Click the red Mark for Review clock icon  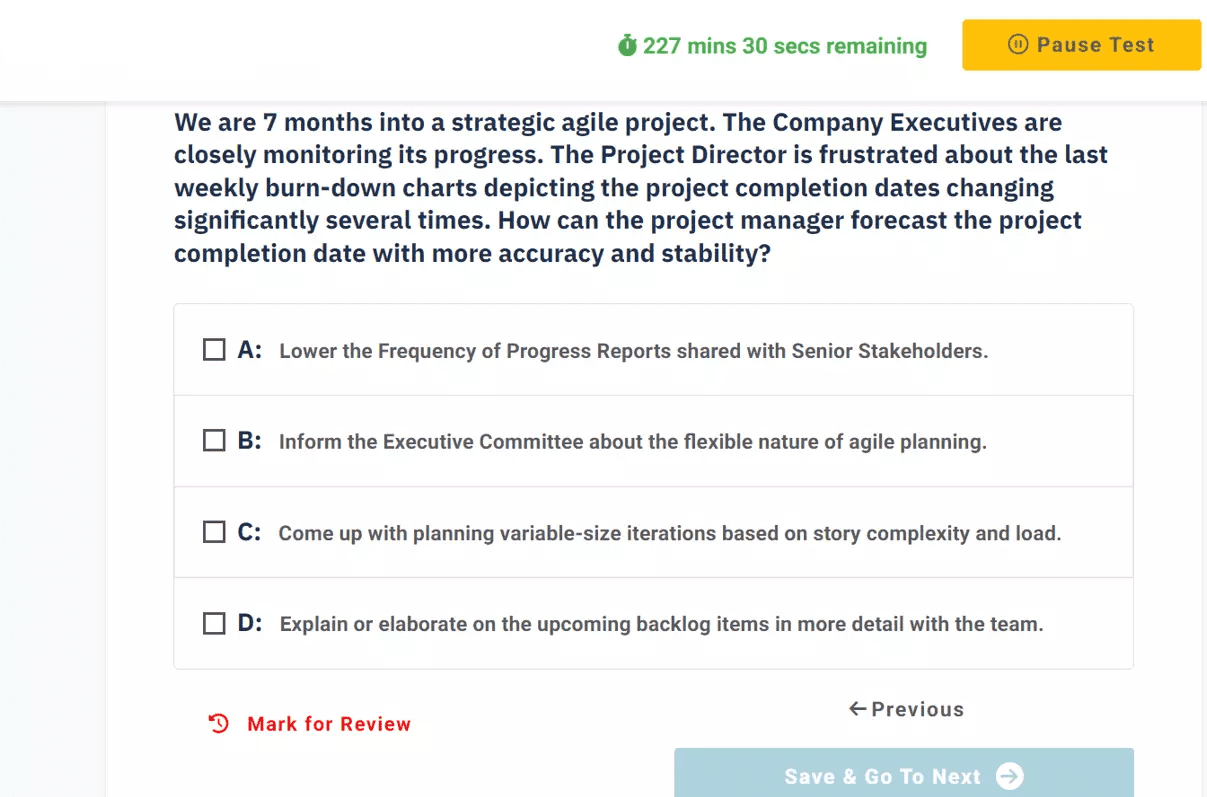pyautogui.click(x=218, y=724)
